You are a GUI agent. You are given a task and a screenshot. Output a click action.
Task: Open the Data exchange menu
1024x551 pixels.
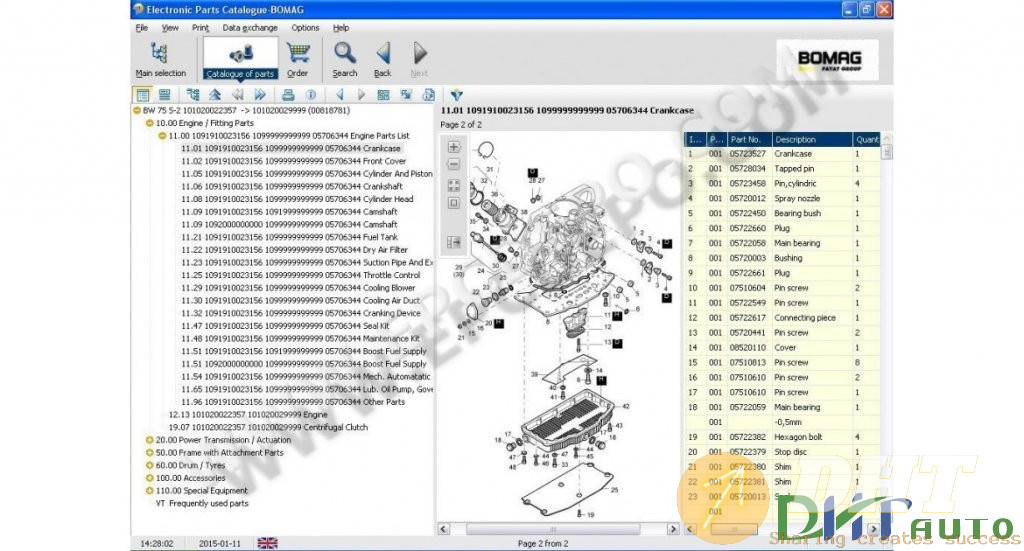point(249,28)
